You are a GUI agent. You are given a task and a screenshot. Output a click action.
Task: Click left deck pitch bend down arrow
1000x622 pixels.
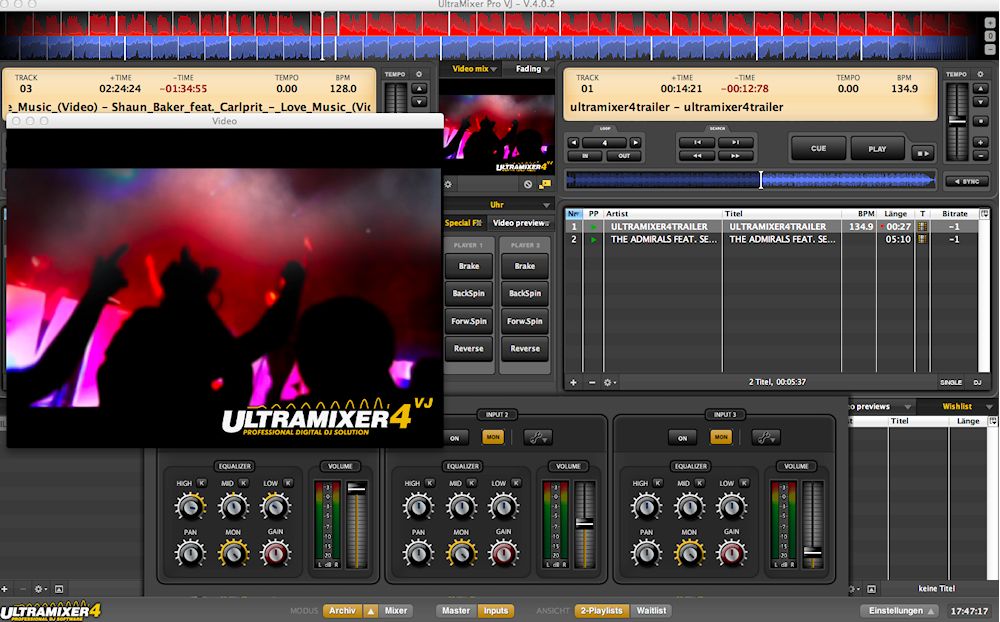[x=419, y=102]
